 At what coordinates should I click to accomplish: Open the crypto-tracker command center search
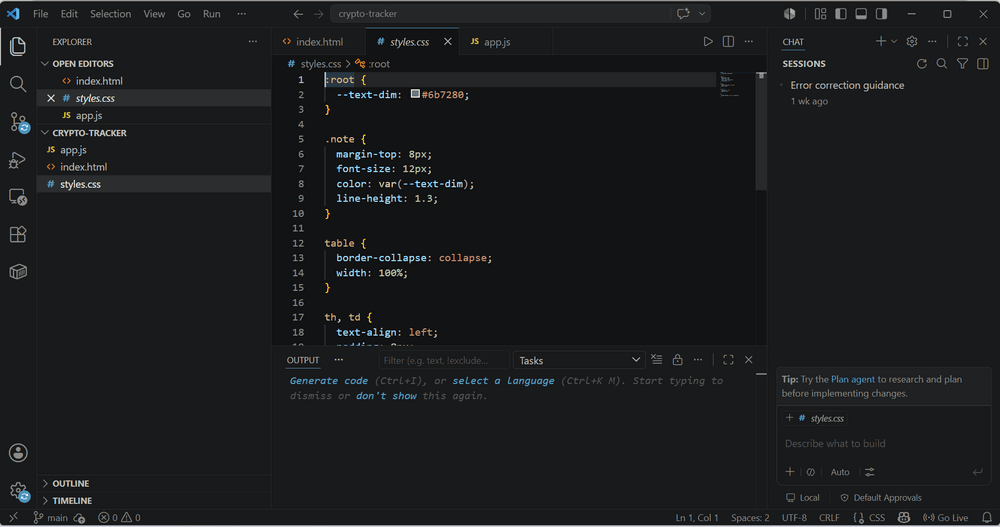tap(499, 13)
